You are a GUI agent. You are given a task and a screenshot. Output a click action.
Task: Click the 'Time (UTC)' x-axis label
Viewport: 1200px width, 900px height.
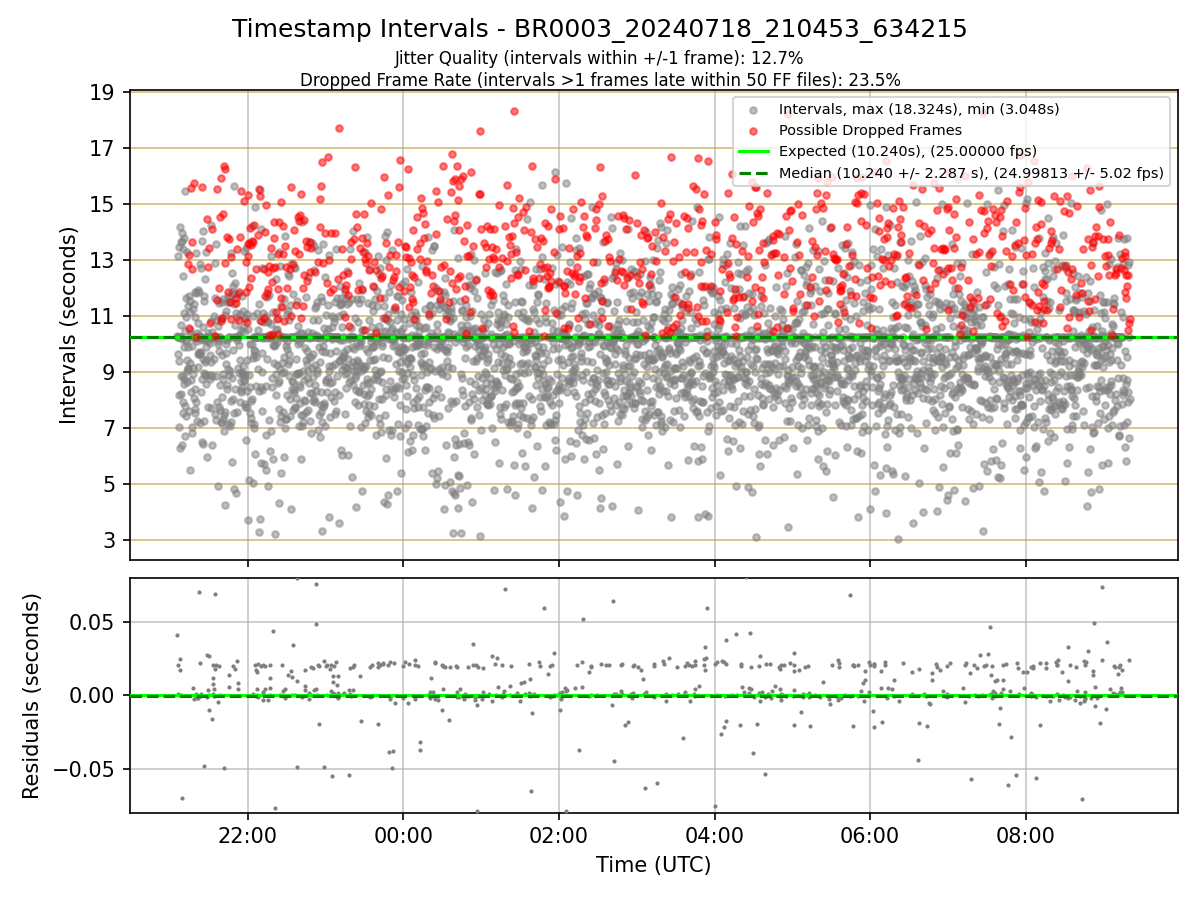click(x=653, y=865)
